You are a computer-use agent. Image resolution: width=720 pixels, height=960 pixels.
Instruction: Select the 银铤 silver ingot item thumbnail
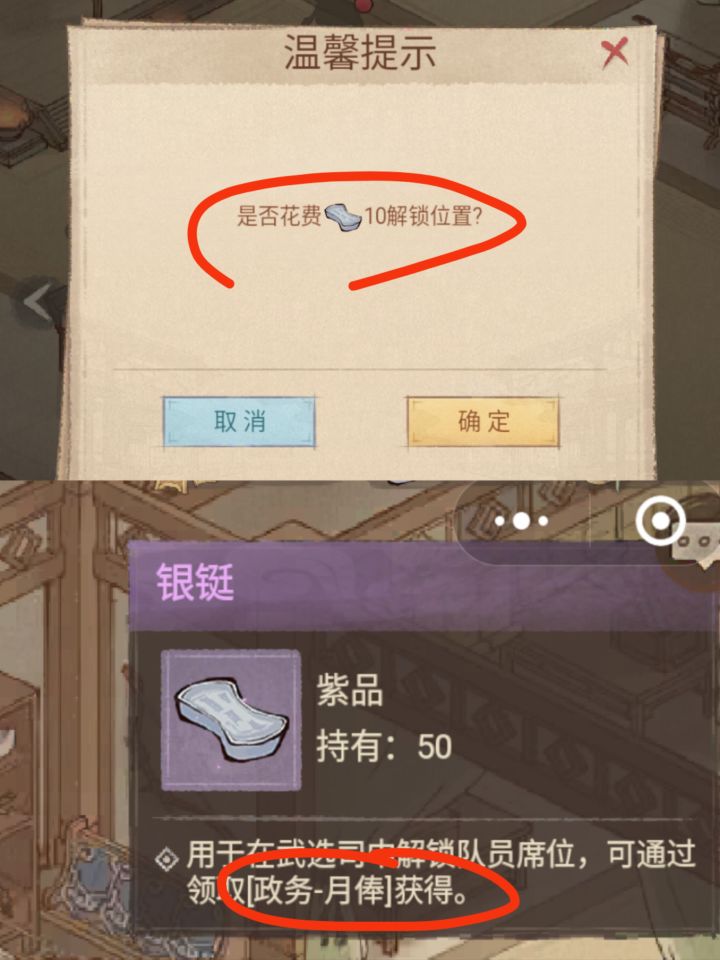tap(231, 720)
